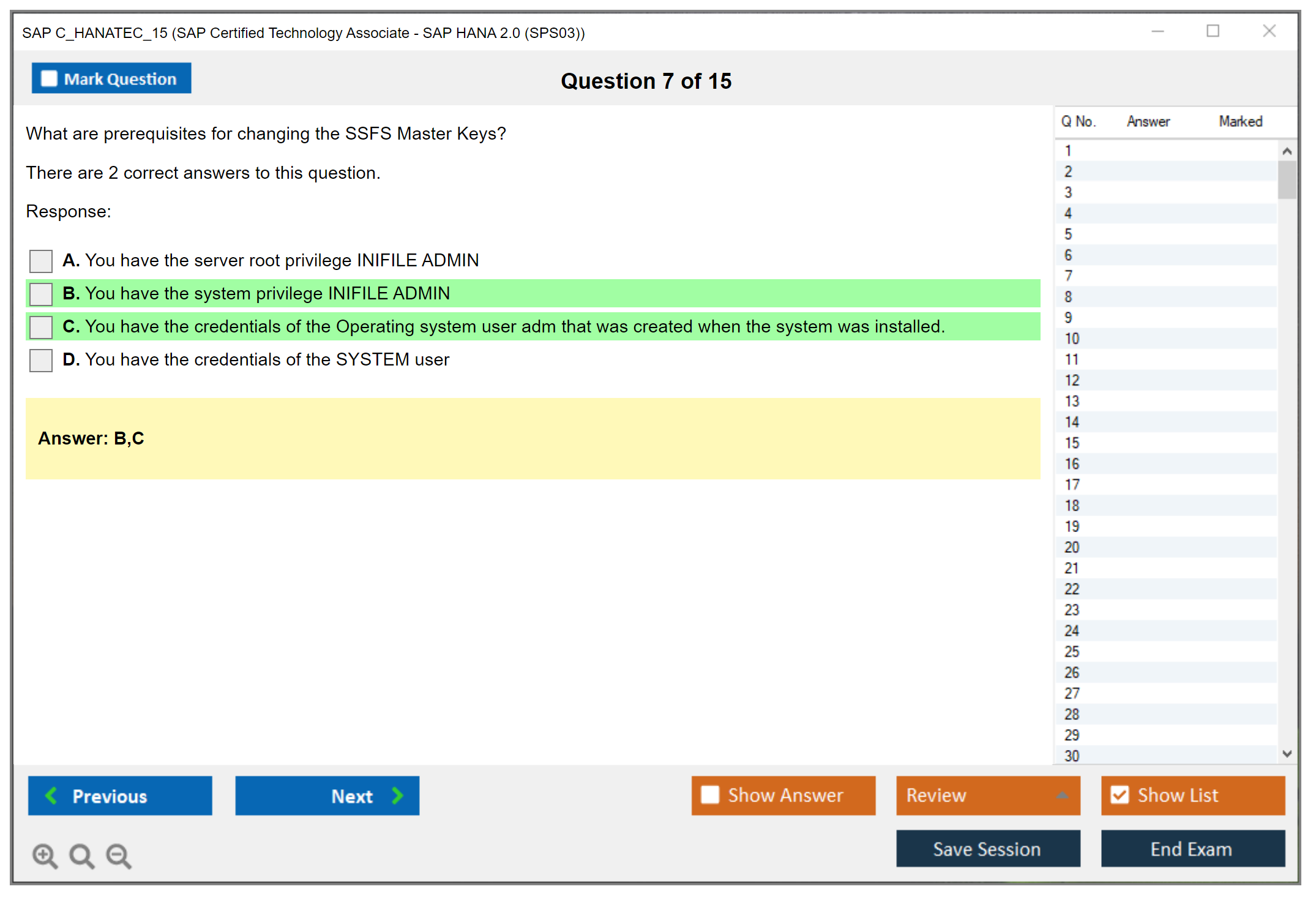This screenshot has height=900, width=1316.
Task: Check answer option B checkbox
Action: 41,294
